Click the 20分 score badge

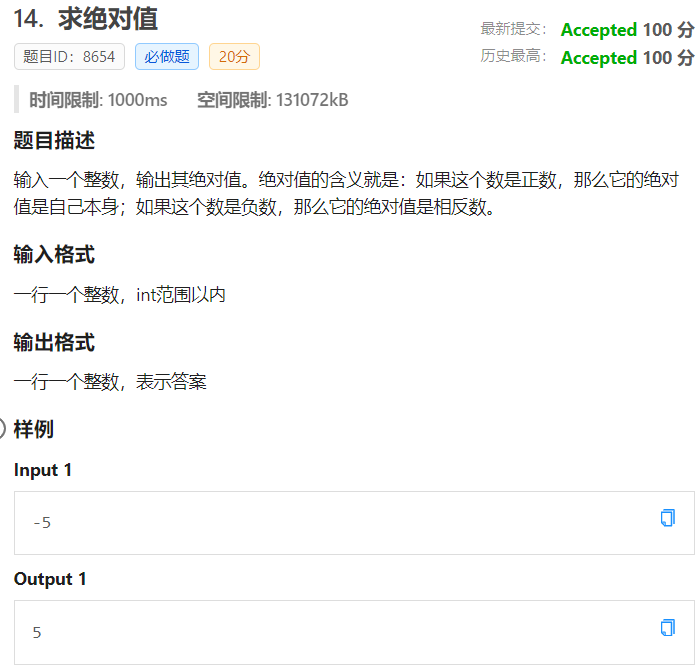click(x=234, y=57)
